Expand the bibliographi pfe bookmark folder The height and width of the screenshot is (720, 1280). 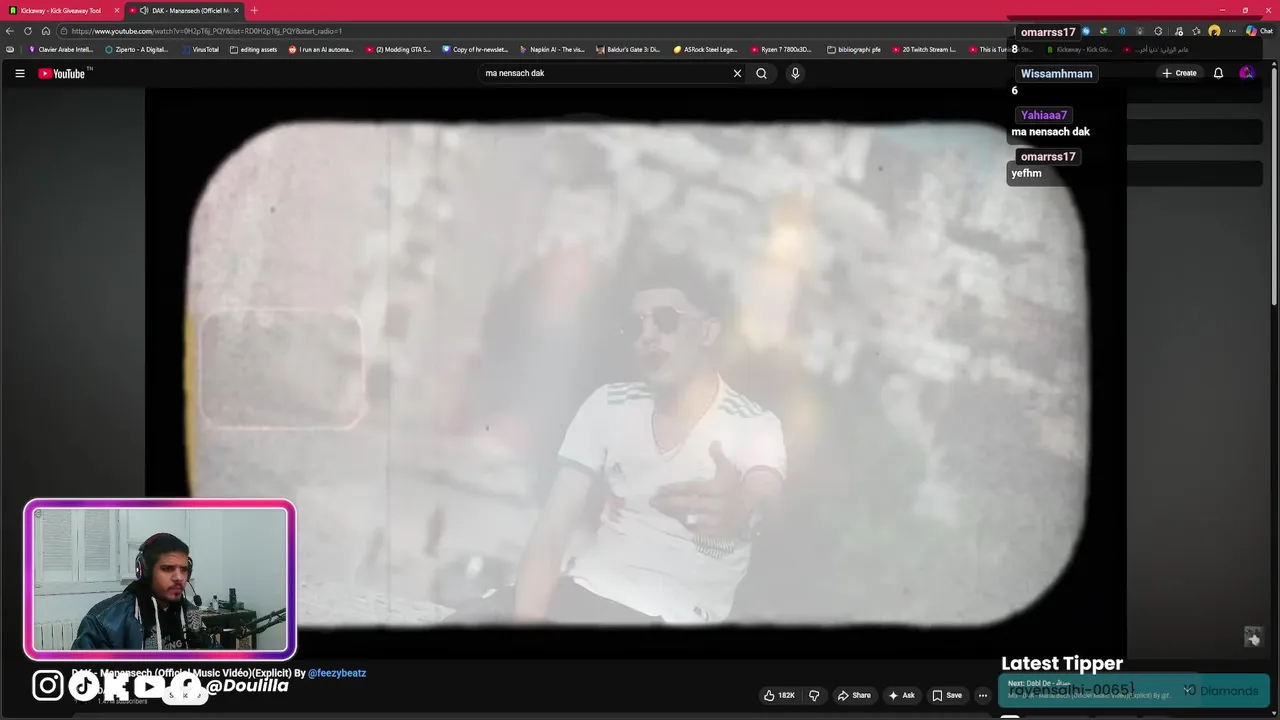click(x=854, y=49)
